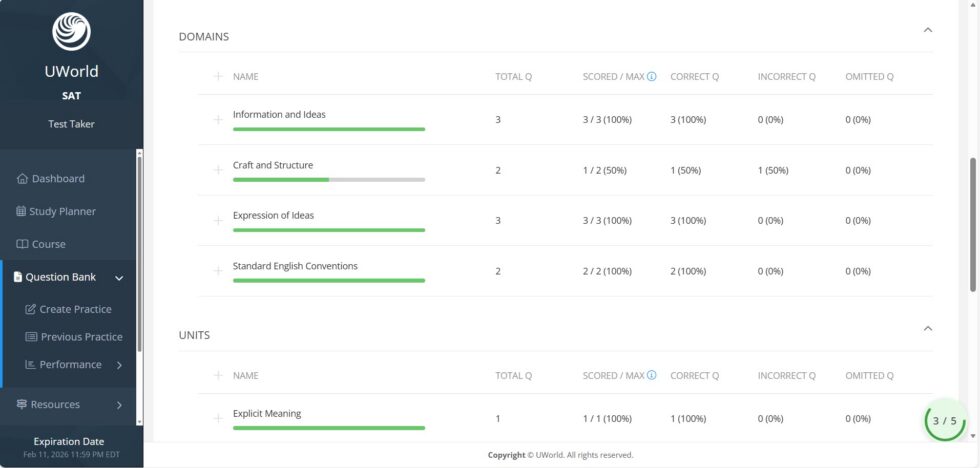Click the UWorld logo icon
Image resolution: width=980 pixels, height=468 pixels.
(71, 31)
